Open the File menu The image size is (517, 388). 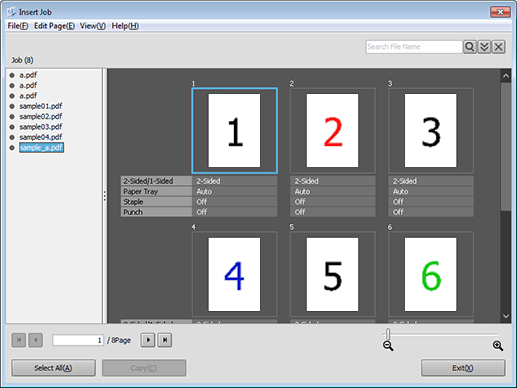point(18,26)
